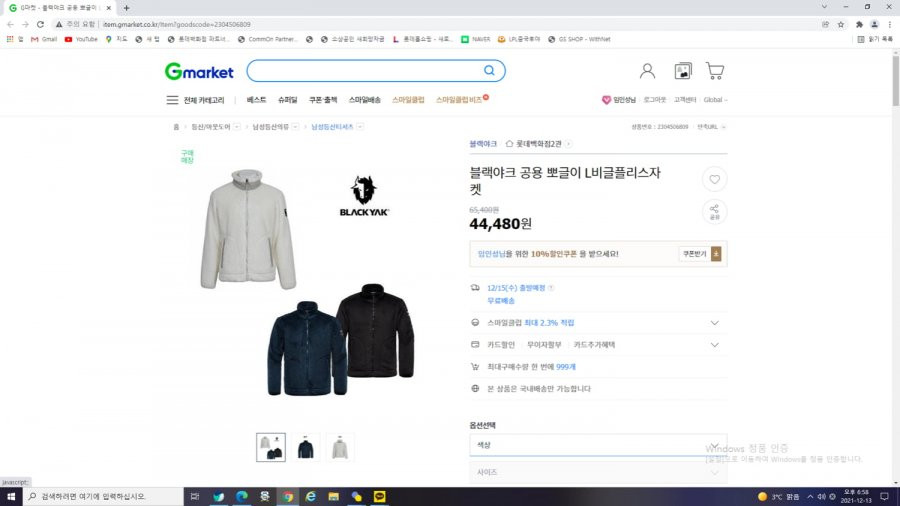Open the Chrome extensions puzzle icon
The height and width of the screenshot is (506, 900).
859,24
